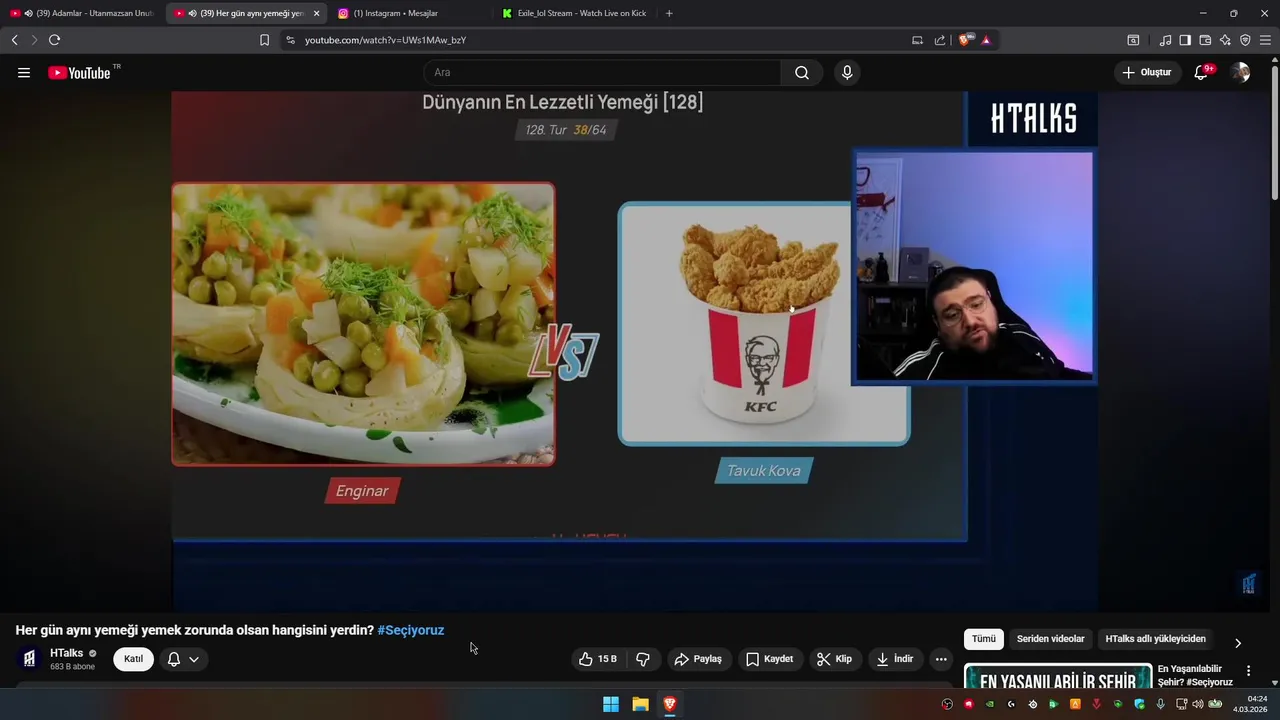Image resolution: width=1280 pixels, height=720 pixels.
Task: Open En Yaşanılabilir Şehir video thumbnail
Action: 1058,677
